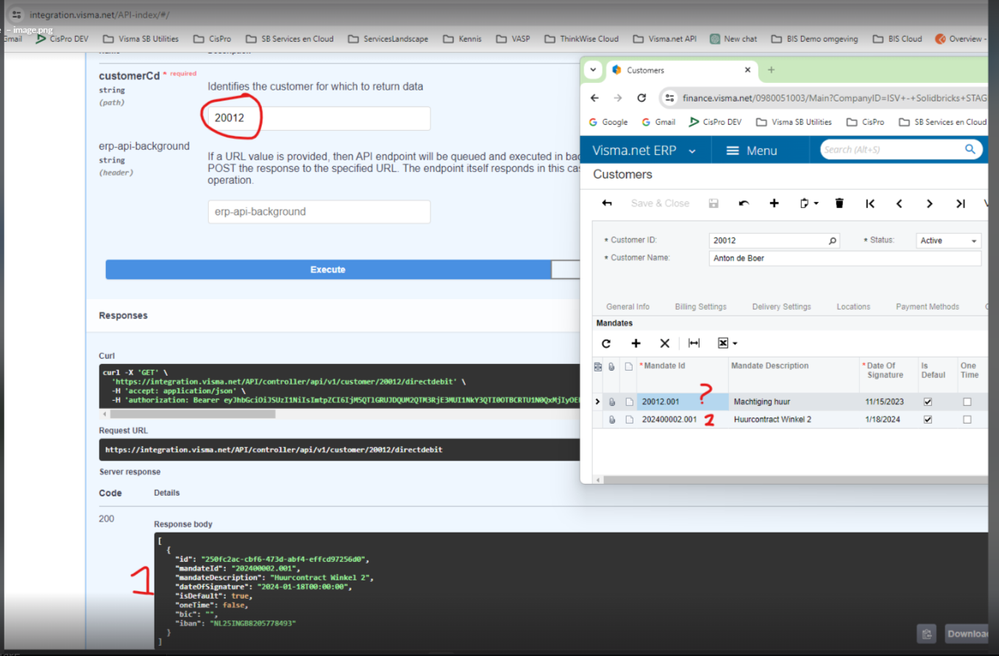Click the Save & Close button

[x=659, y=203]
